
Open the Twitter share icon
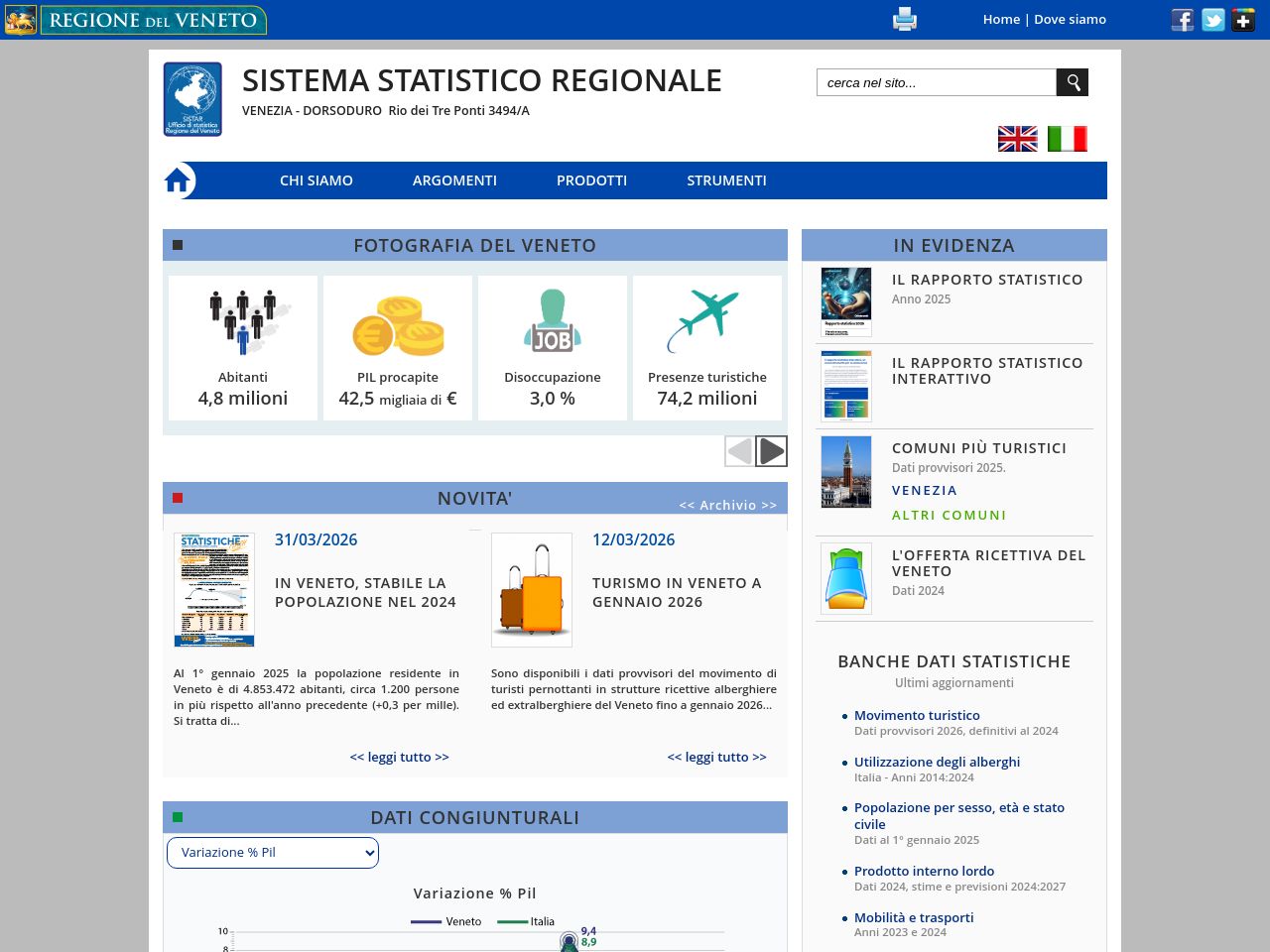pos(1212,19)
